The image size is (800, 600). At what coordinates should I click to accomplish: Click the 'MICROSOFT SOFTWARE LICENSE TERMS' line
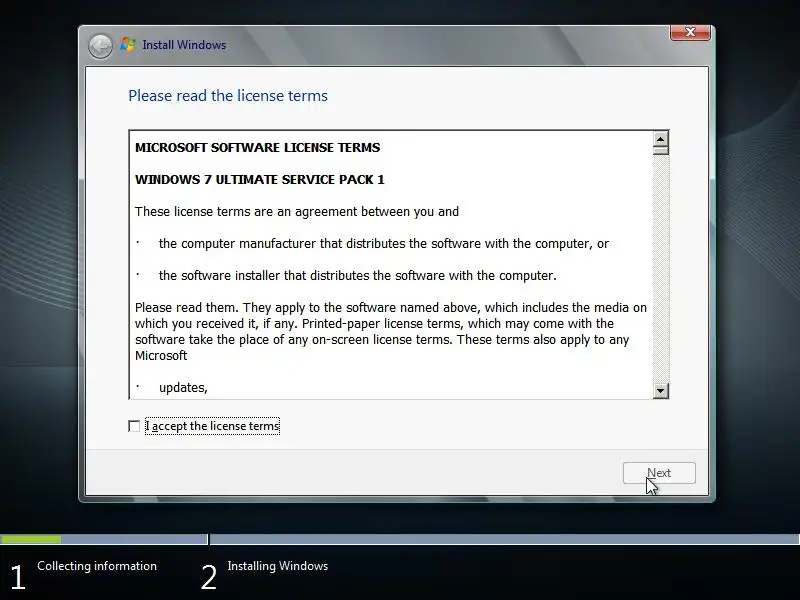tap(258, 147)
